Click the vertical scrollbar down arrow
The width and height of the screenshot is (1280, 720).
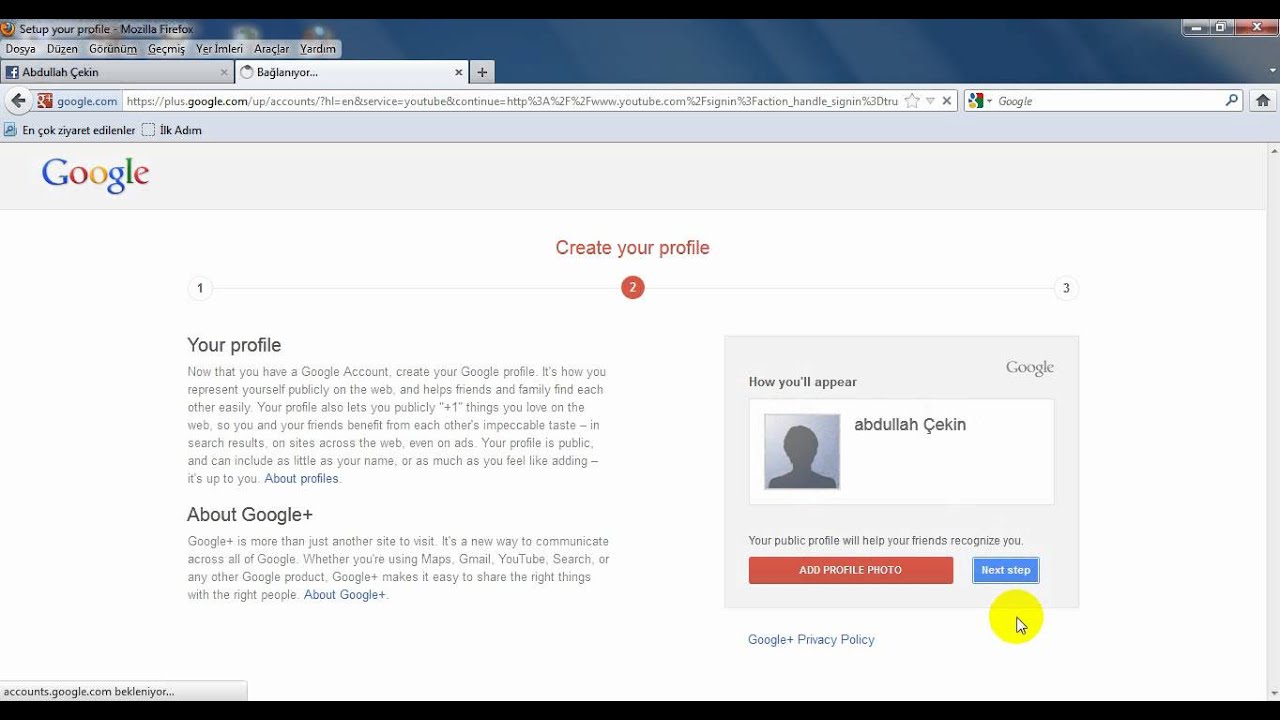tap(1273, 693)
